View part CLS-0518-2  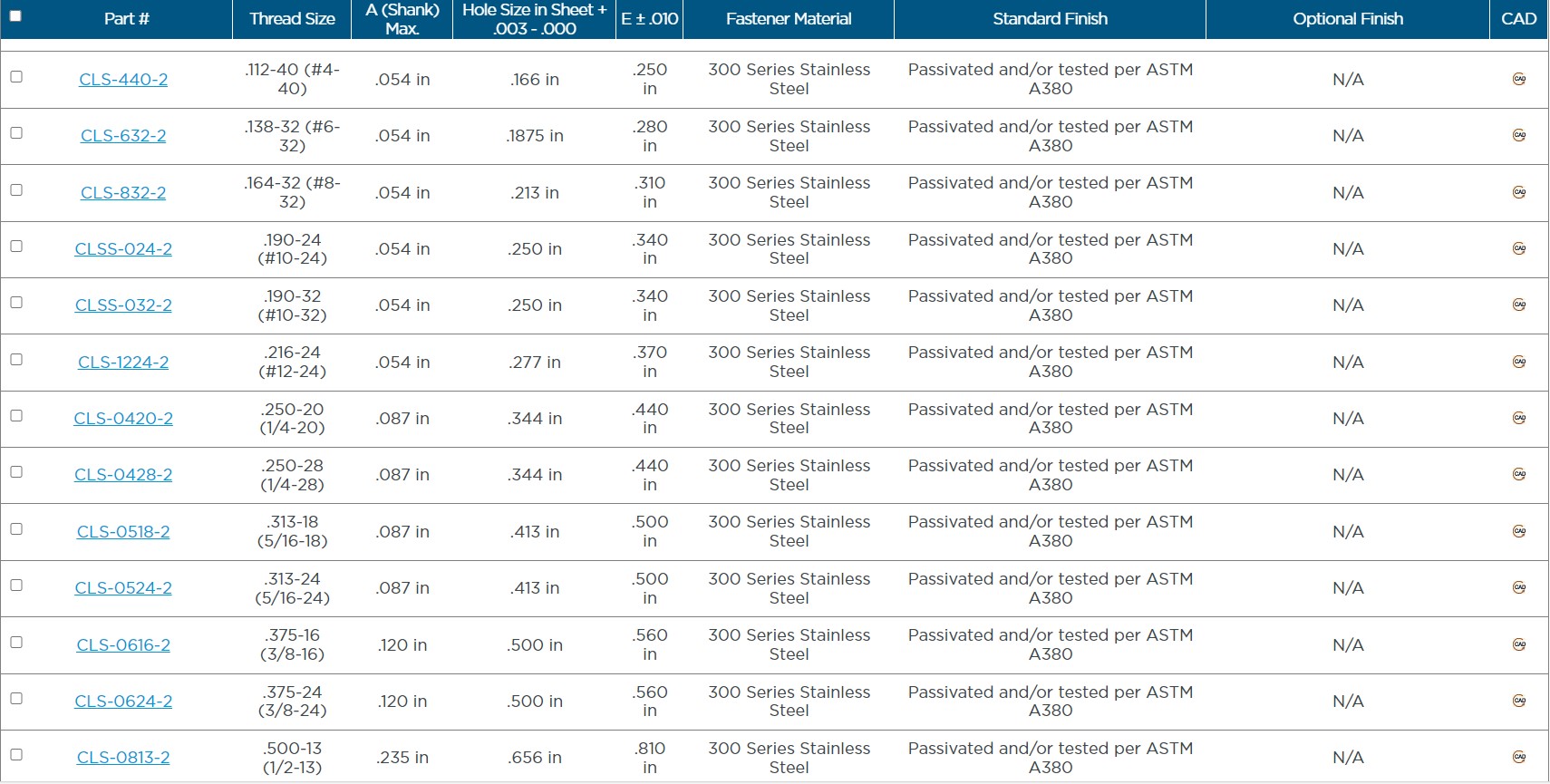(123, 531)
